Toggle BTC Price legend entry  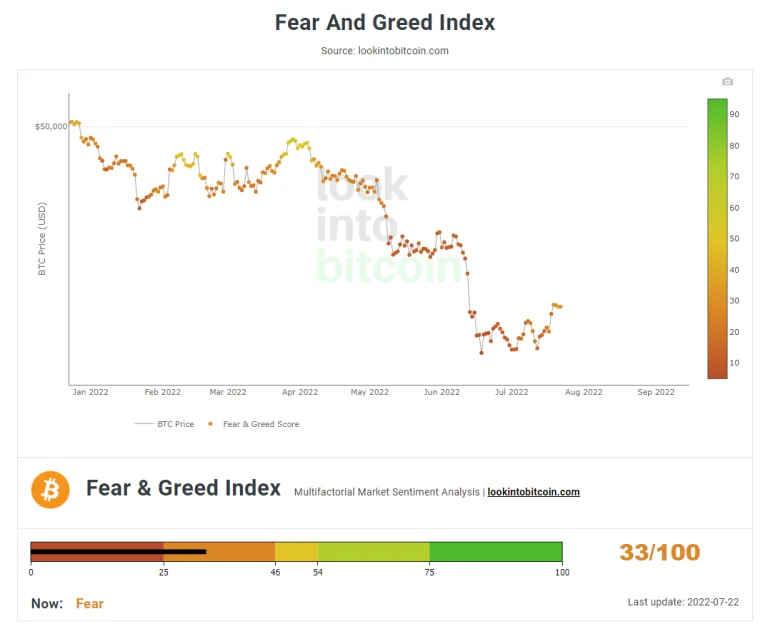pyautogui.click(x=165, y=424)
